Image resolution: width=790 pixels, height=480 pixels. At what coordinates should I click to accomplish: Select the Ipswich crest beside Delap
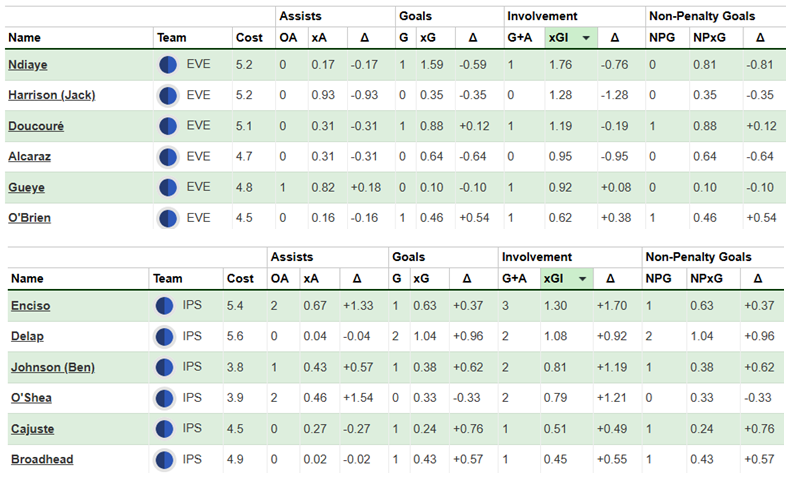165,337
